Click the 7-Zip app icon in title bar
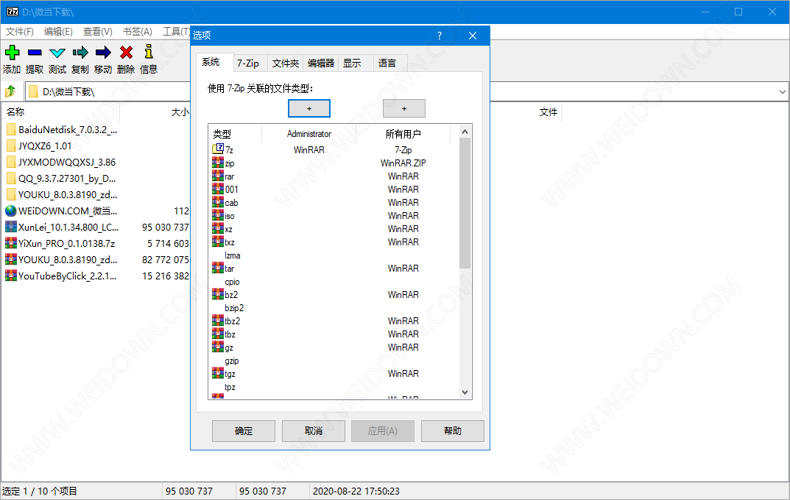This screenshot has width=790, height=500. (12, 12)
